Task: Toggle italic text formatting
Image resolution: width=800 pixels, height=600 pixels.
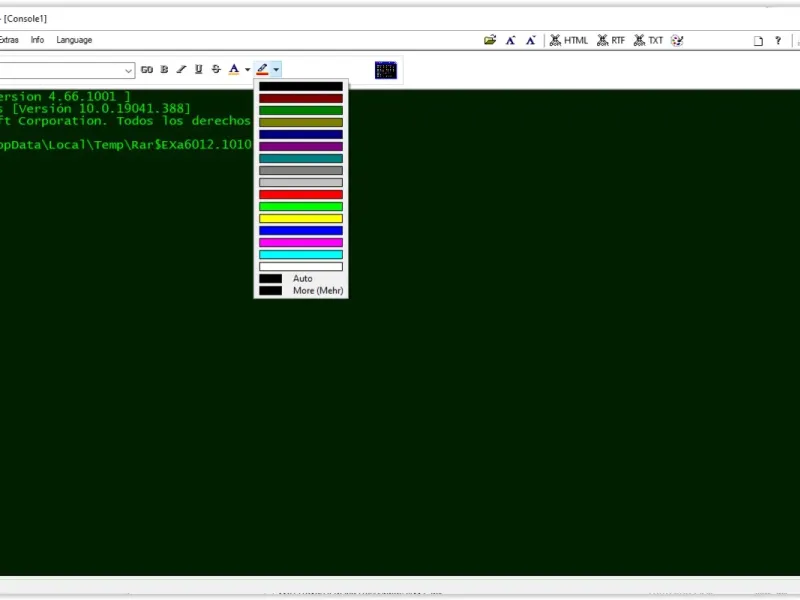Action: click(x=181, y=70)
